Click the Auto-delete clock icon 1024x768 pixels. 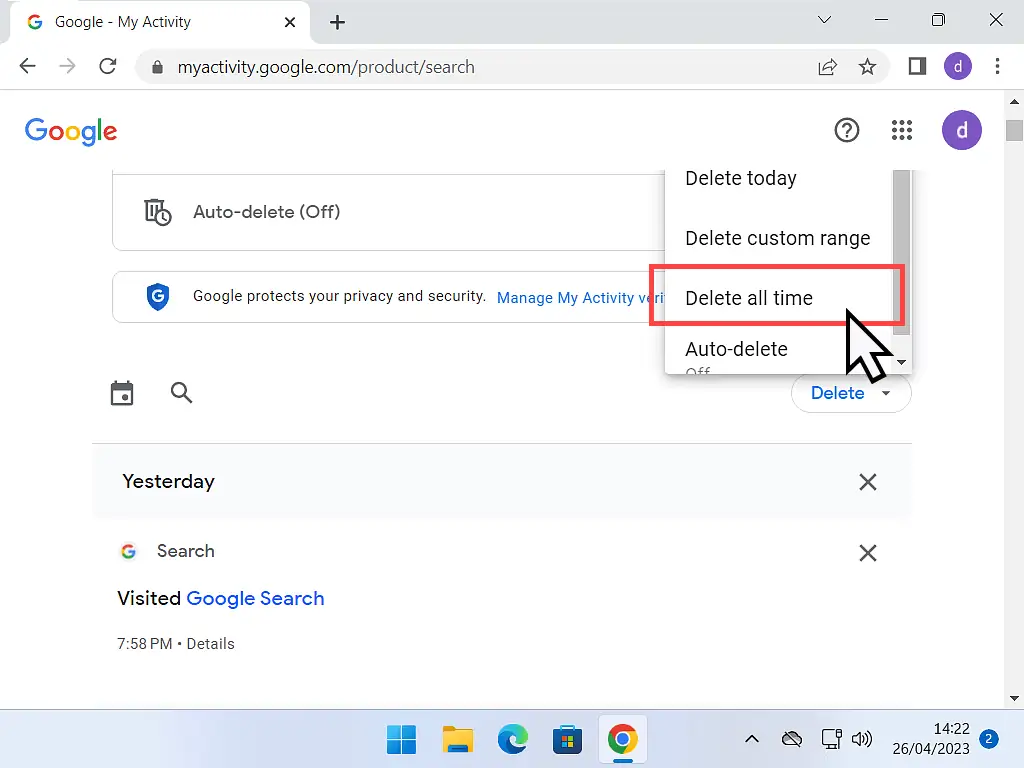point(157,212)
